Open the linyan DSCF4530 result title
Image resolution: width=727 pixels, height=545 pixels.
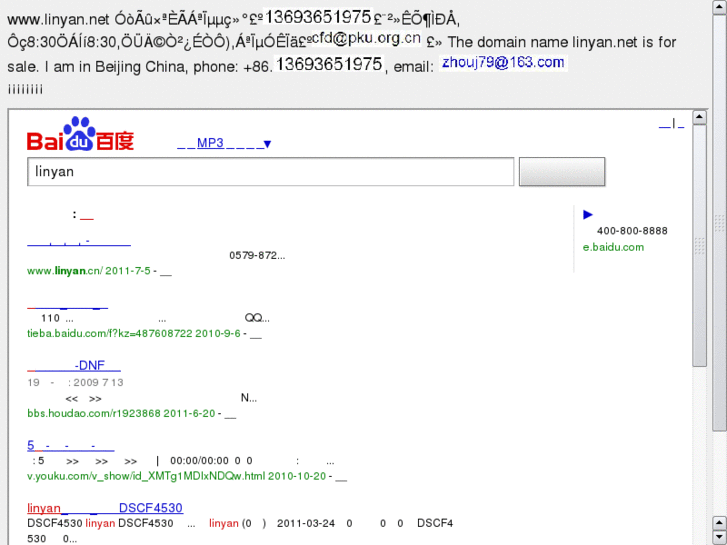(105, 508)
